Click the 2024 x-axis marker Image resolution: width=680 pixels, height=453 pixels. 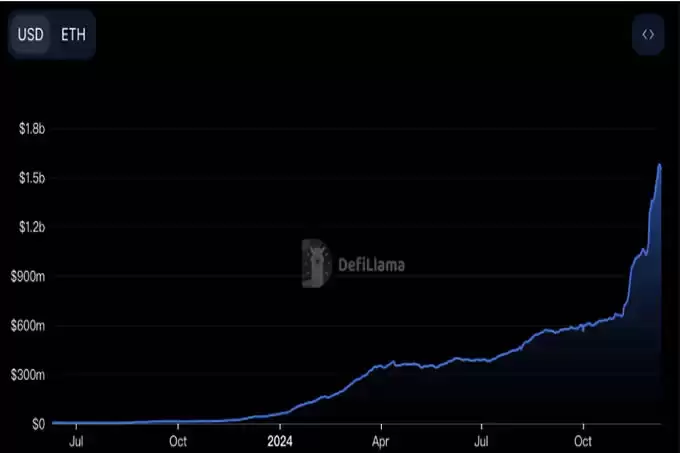tap(280, 441)
